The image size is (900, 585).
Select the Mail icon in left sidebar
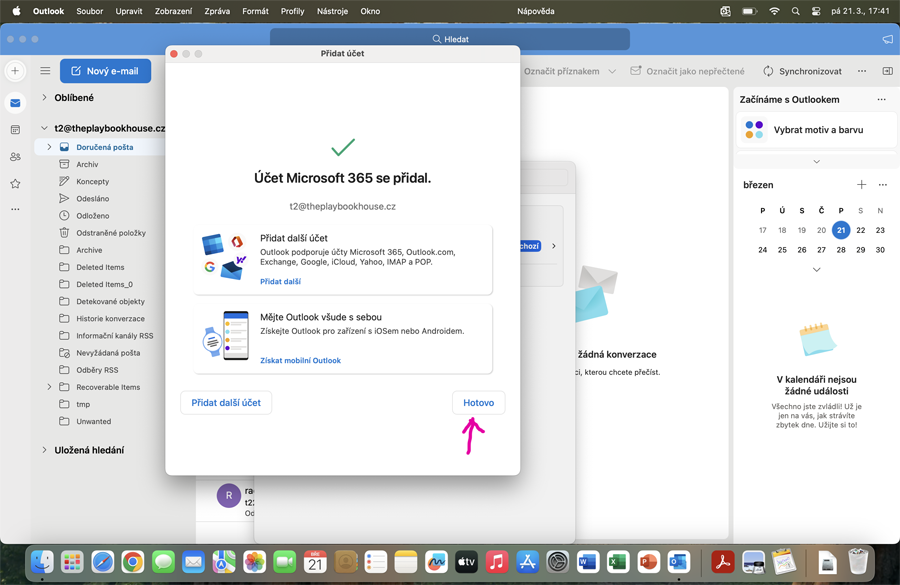tap(15, 103)
